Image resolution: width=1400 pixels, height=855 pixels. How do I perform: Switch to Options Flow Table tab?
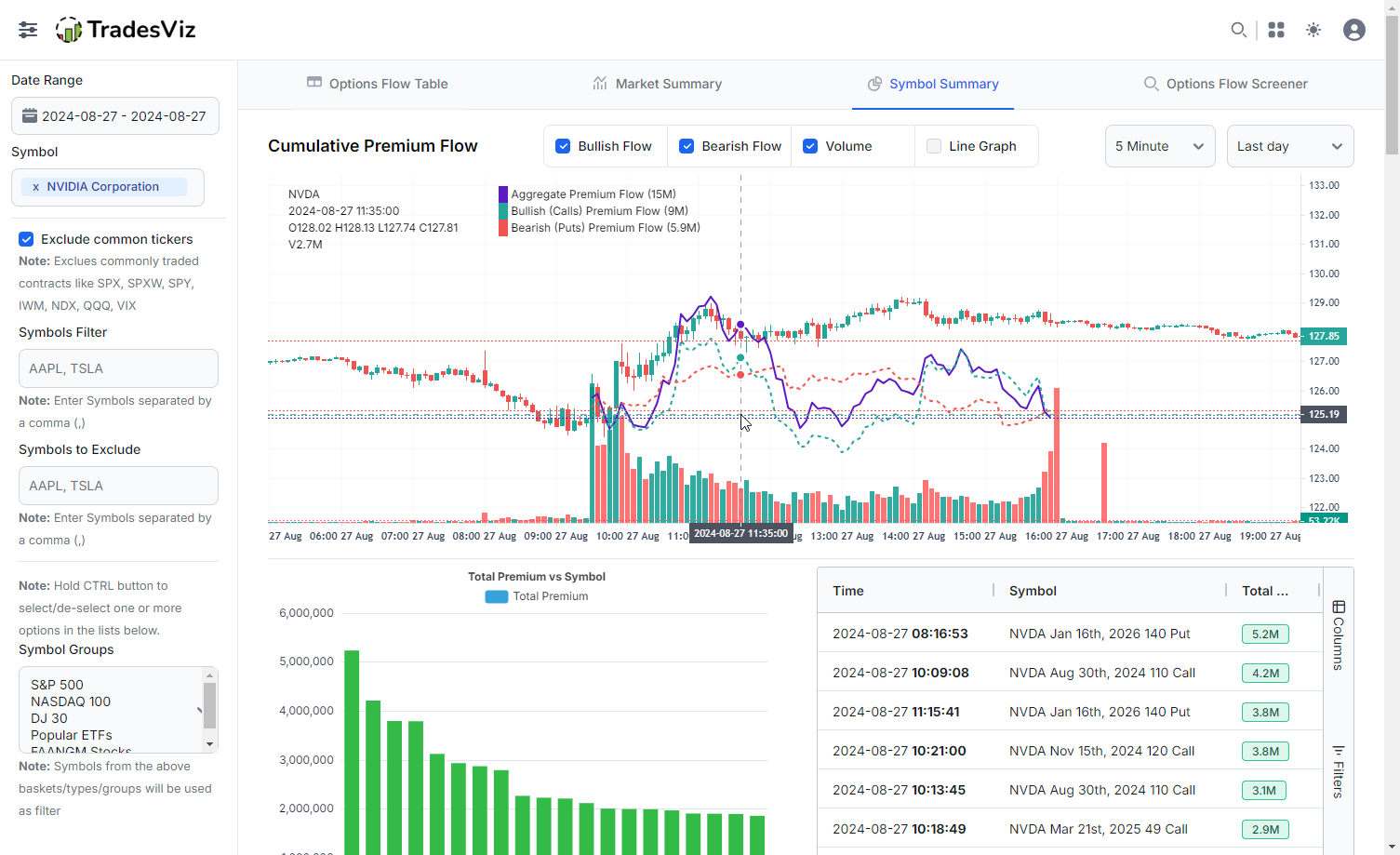pos(377,84)
